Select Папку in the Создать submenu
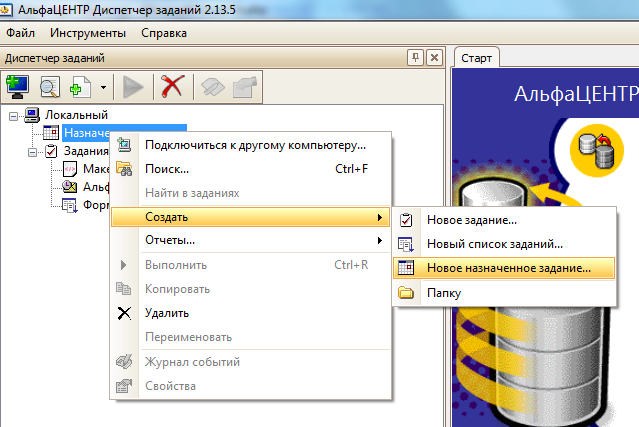This screenshot has height=427, width=639. 504,293
